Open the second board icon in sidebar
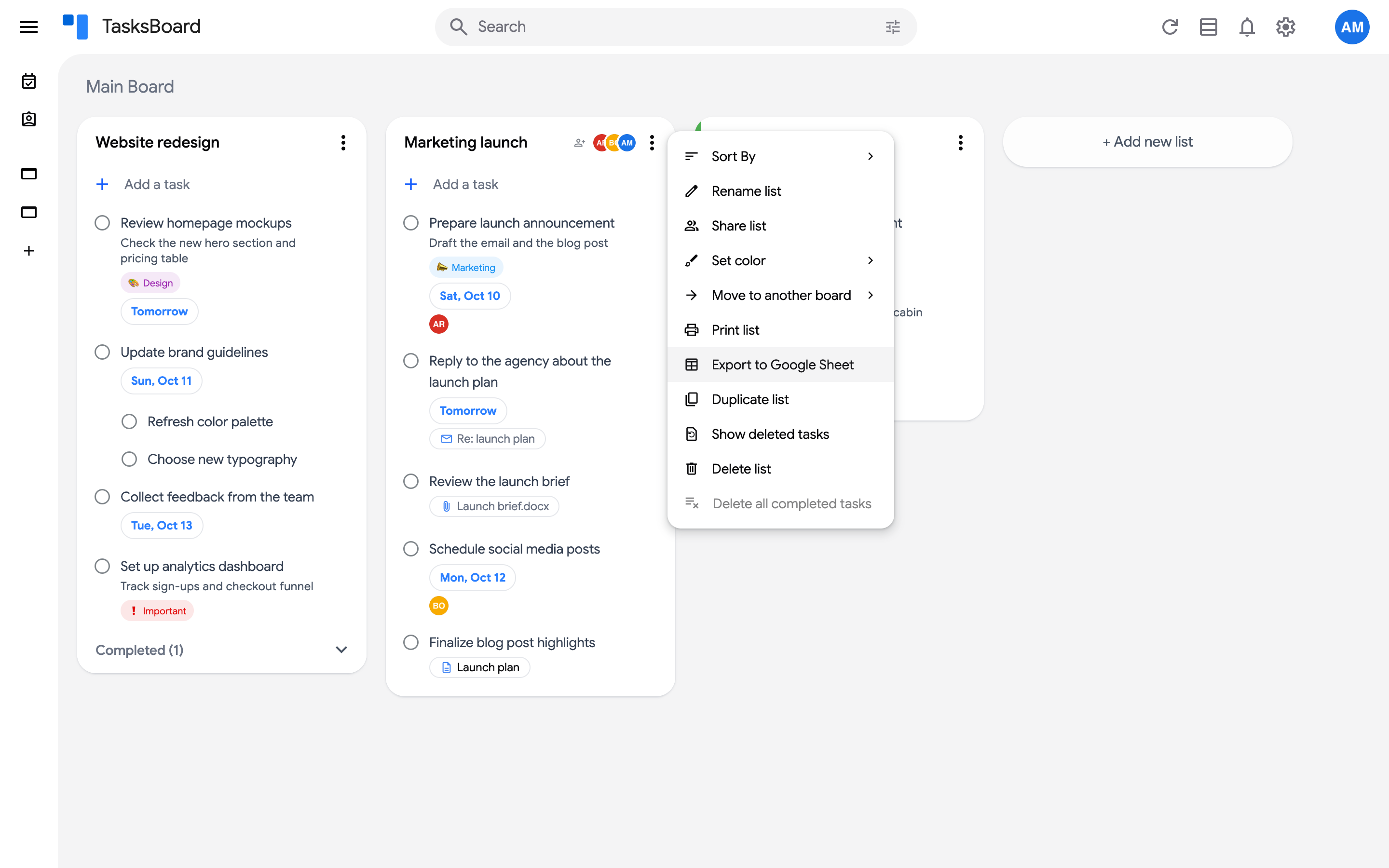This screenshot has height=868, width=1389. coord(29,212)
